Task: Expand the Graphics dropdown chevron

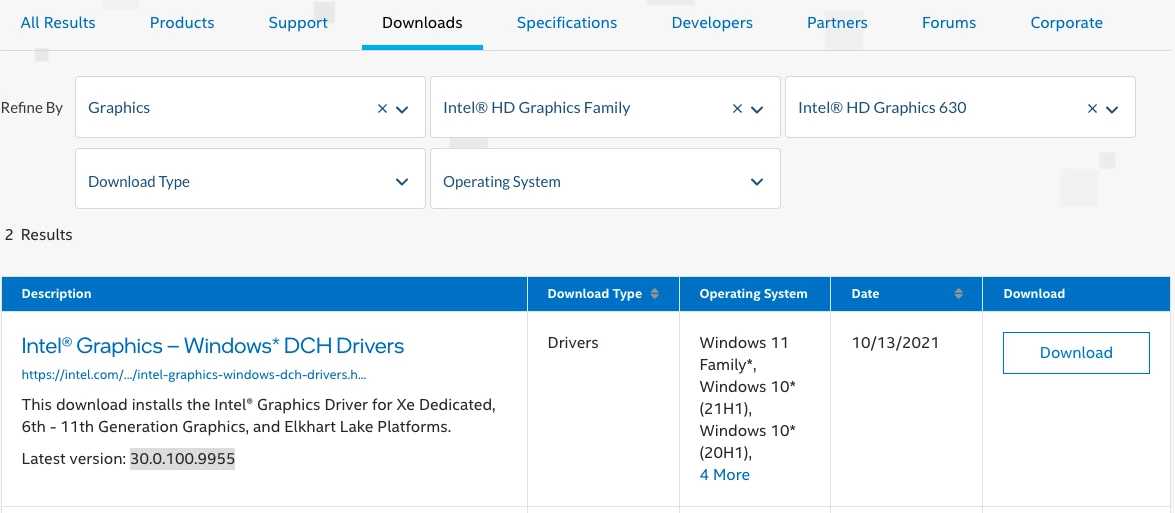Action: pyautogui.click(x=402, y=109)
